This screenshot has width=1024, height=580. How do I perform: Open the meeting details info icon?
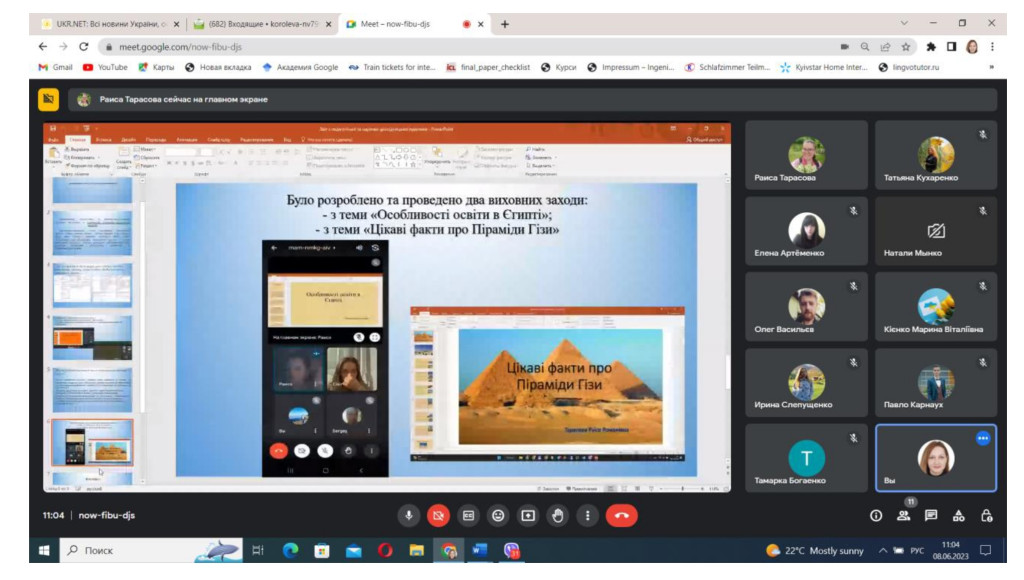(x=876, y=516)
